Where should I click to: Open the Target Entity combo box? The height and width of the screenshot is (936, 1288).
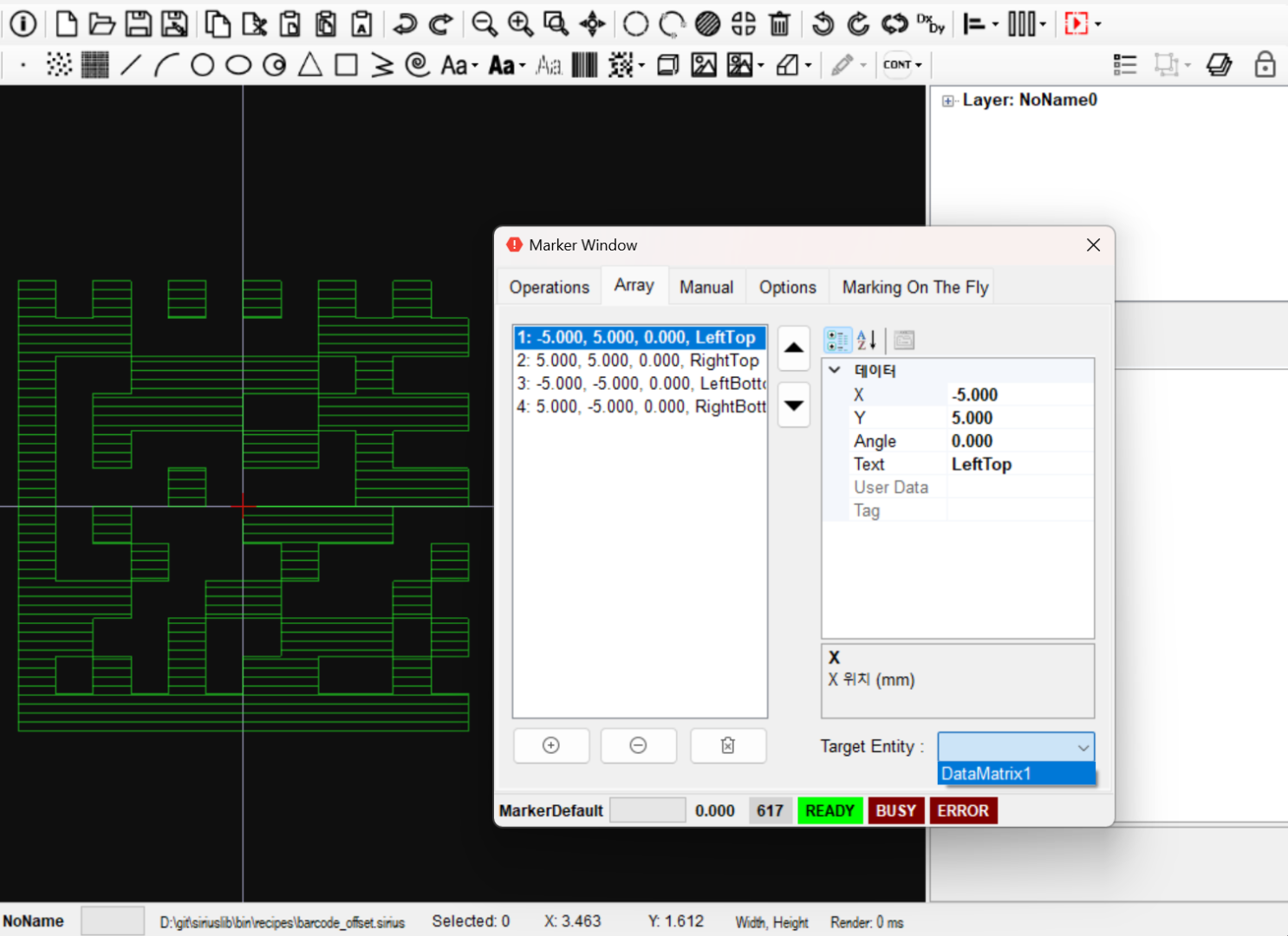[1016, 747]
